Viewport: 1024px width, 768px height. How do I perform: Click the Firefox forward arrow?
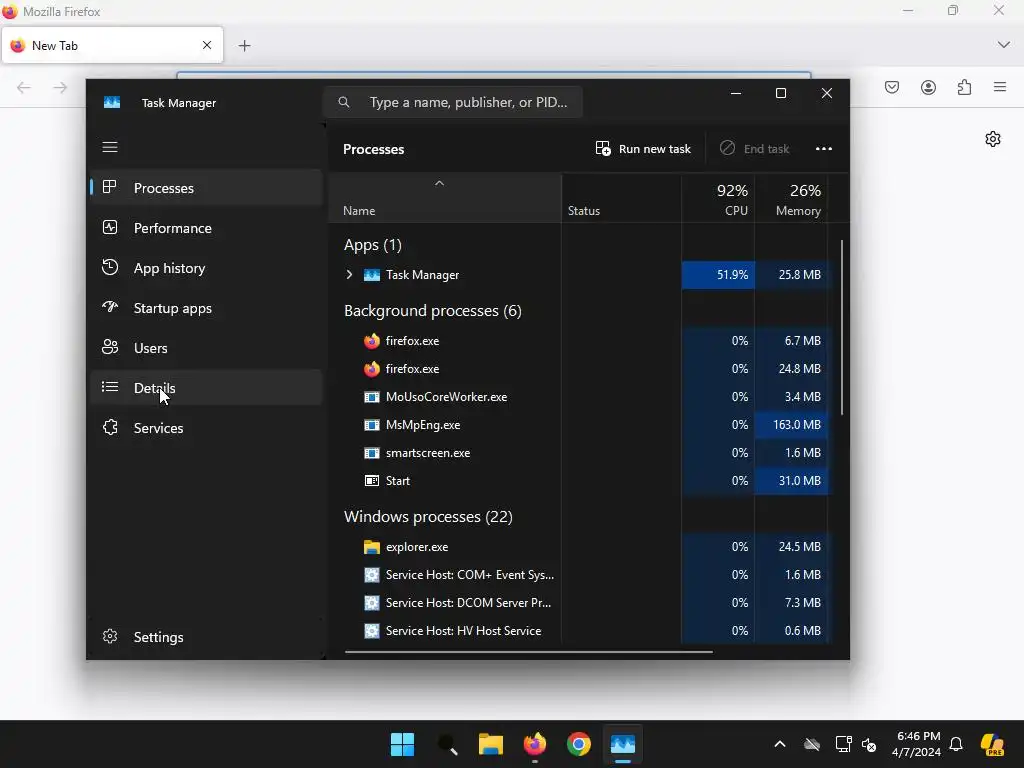[x=60, y=88]
